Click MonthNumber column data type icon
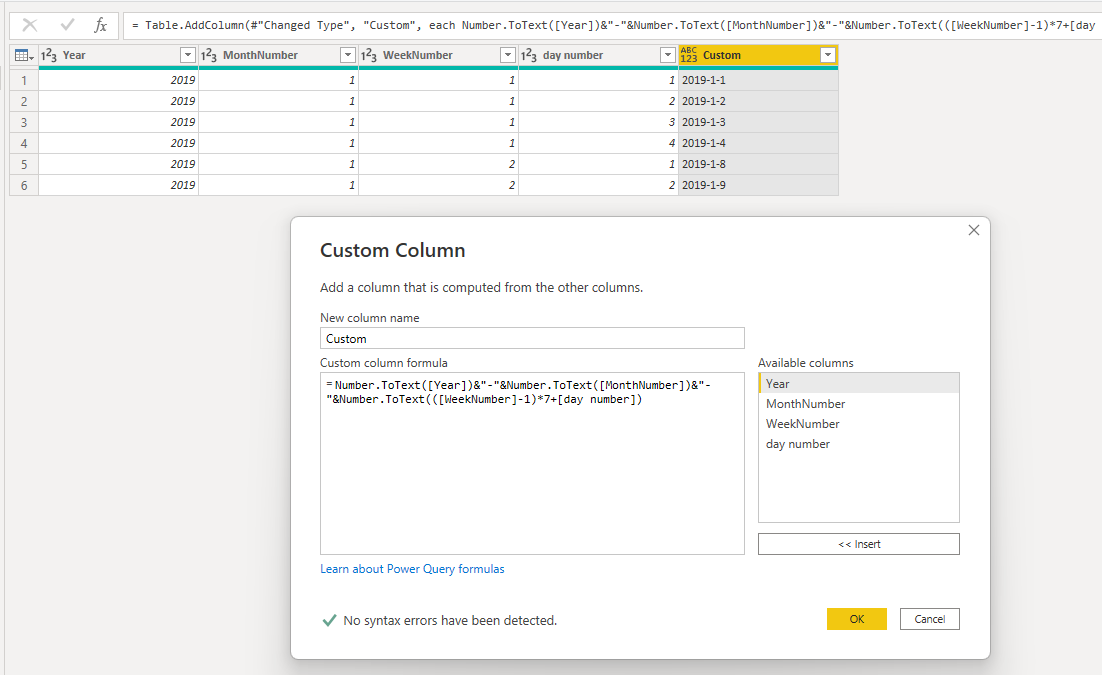1102x675 pixels. 209,55
